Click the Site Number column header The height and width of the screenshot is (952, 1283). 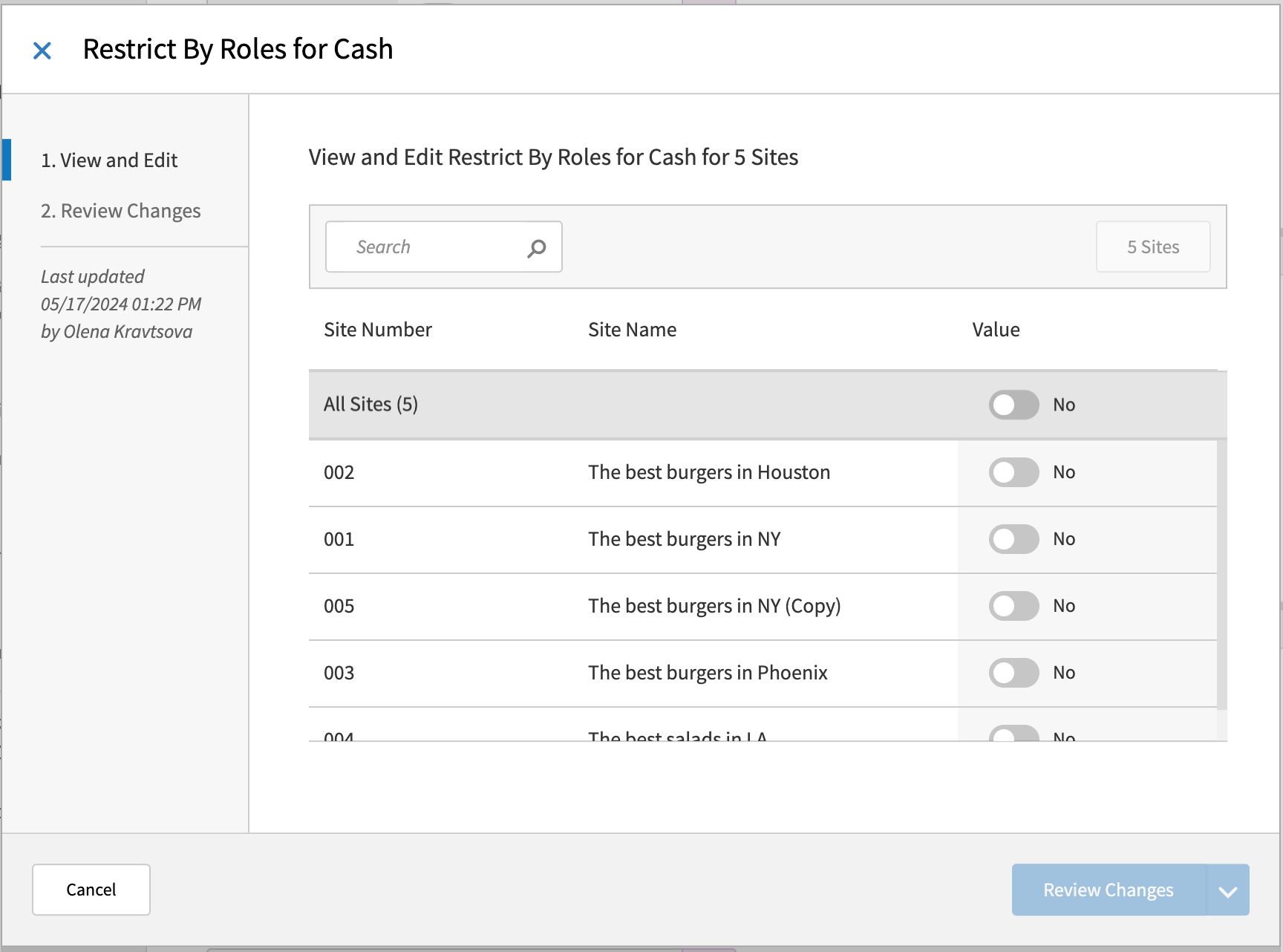[x=377, y=329]
